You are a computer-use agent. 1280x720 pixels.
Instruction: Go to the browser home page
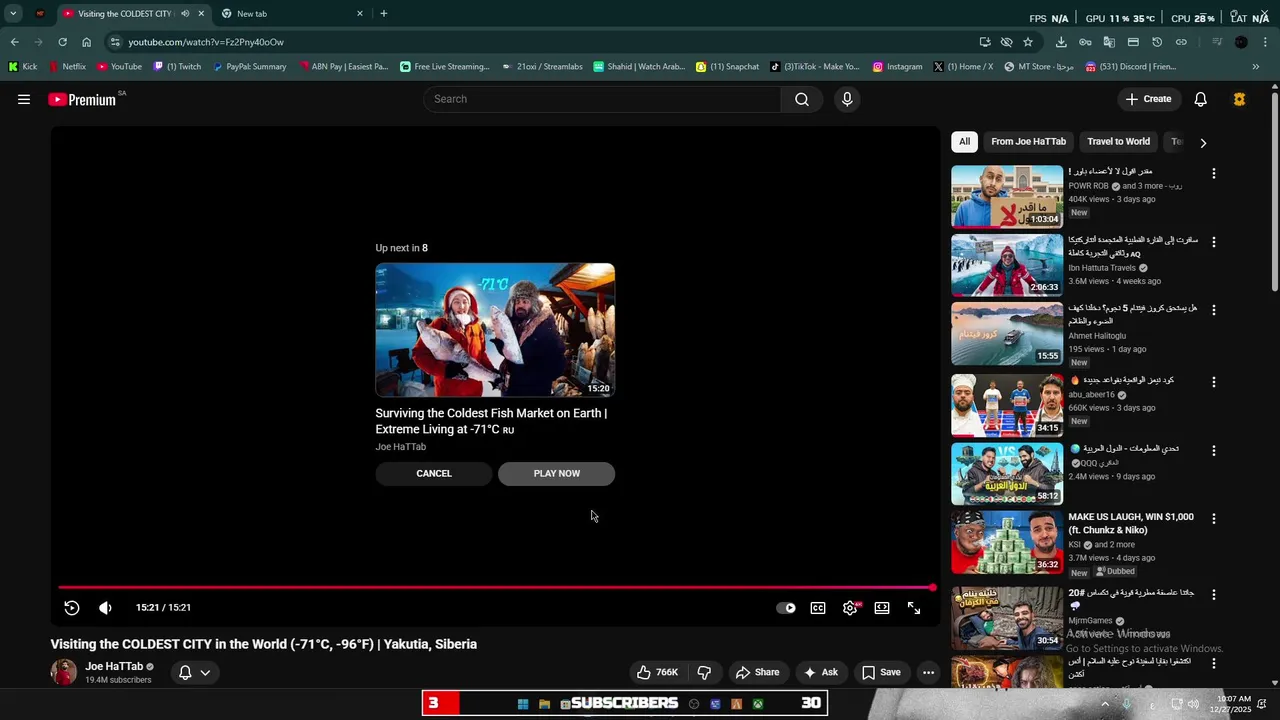point(86,42)
